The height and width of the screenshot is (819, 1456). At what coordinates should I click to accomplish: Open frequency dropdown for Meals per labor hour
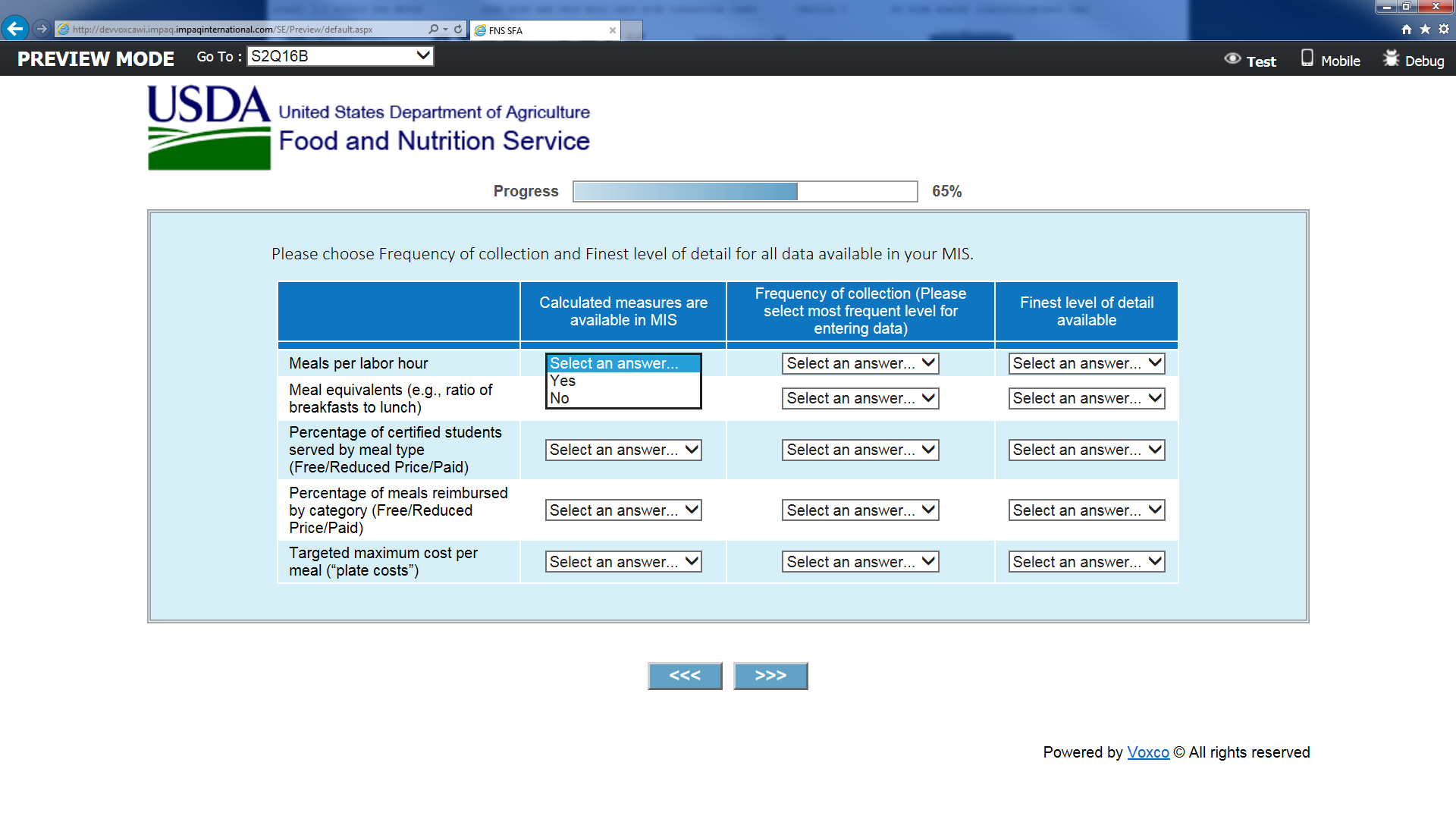tap(860, 363)
